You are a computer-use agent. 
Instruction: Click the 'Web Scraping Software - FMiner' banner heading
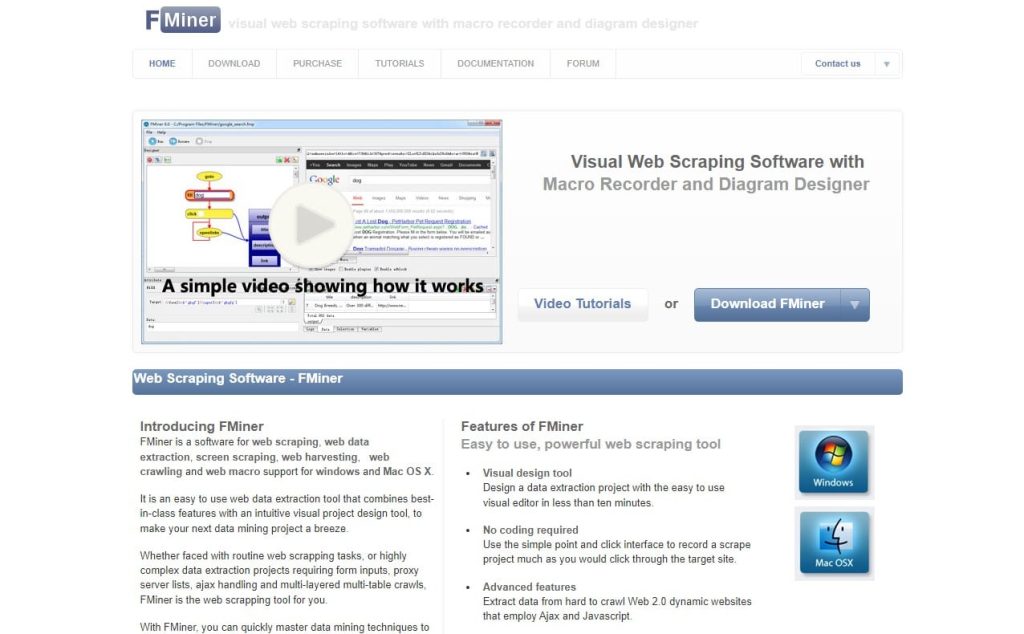pyautogui.click(x=238, y=379)
